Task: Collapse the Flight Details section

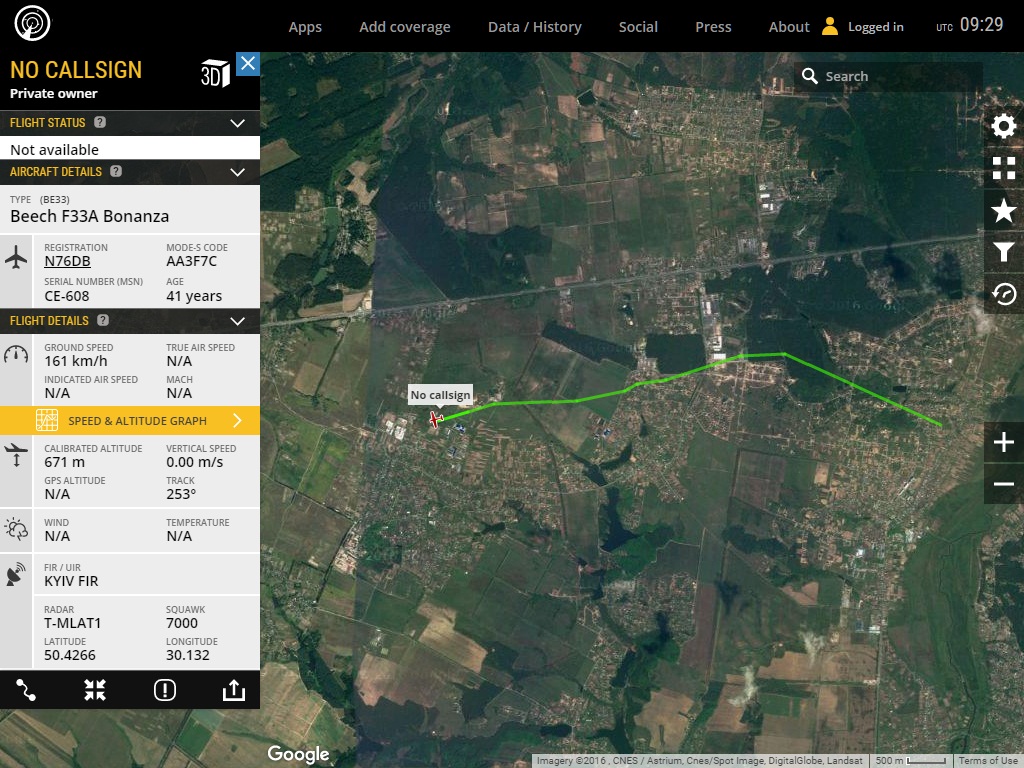Action: click(x=237, y=321)
